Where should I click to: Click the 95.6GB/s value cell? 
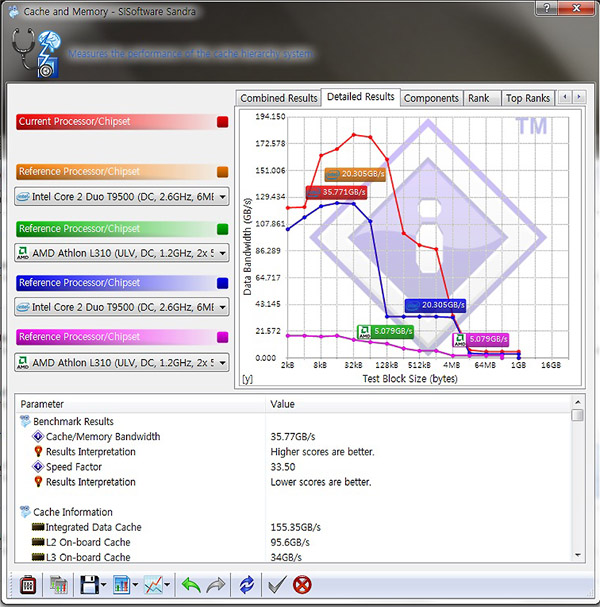click(290, 542)
